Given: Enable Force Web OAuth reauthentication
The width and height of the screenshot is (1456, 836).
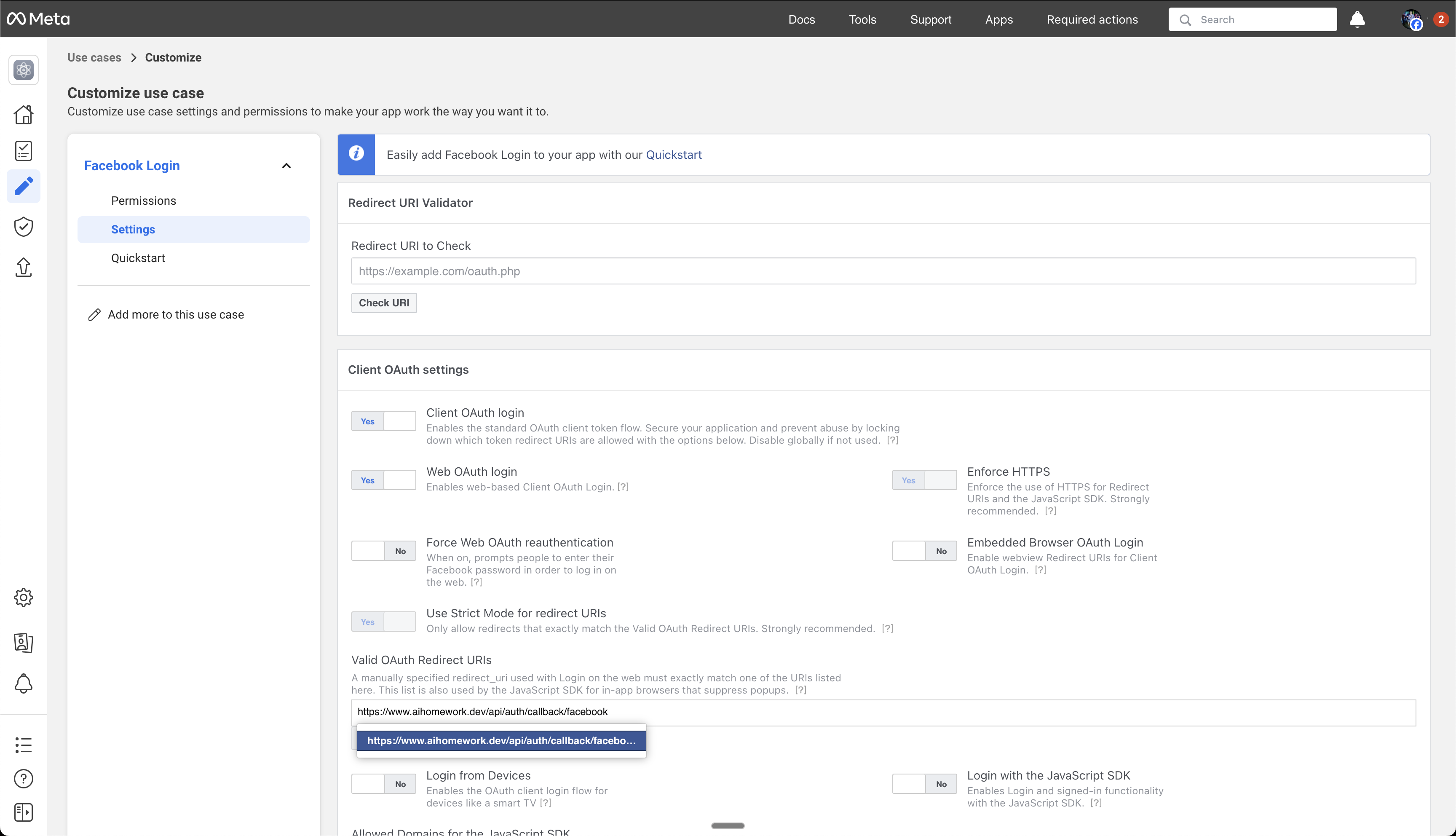Looking at the screenshot, I should (x=383, y=551).
